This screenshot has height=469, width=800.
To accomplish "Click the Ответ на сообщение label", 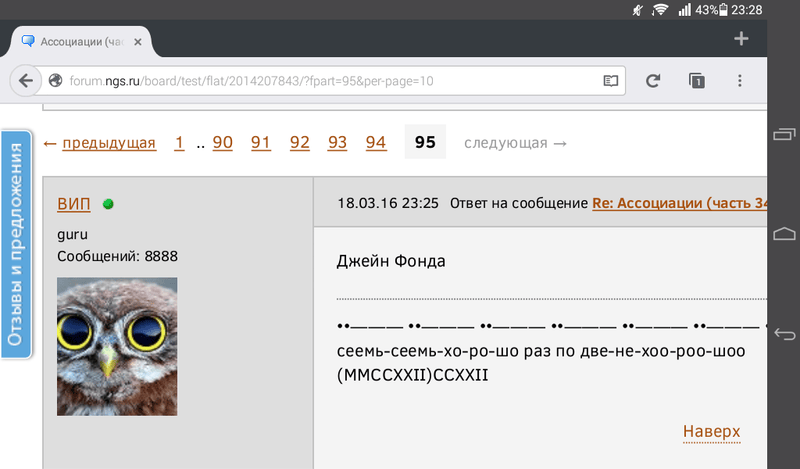I will 519,203.
